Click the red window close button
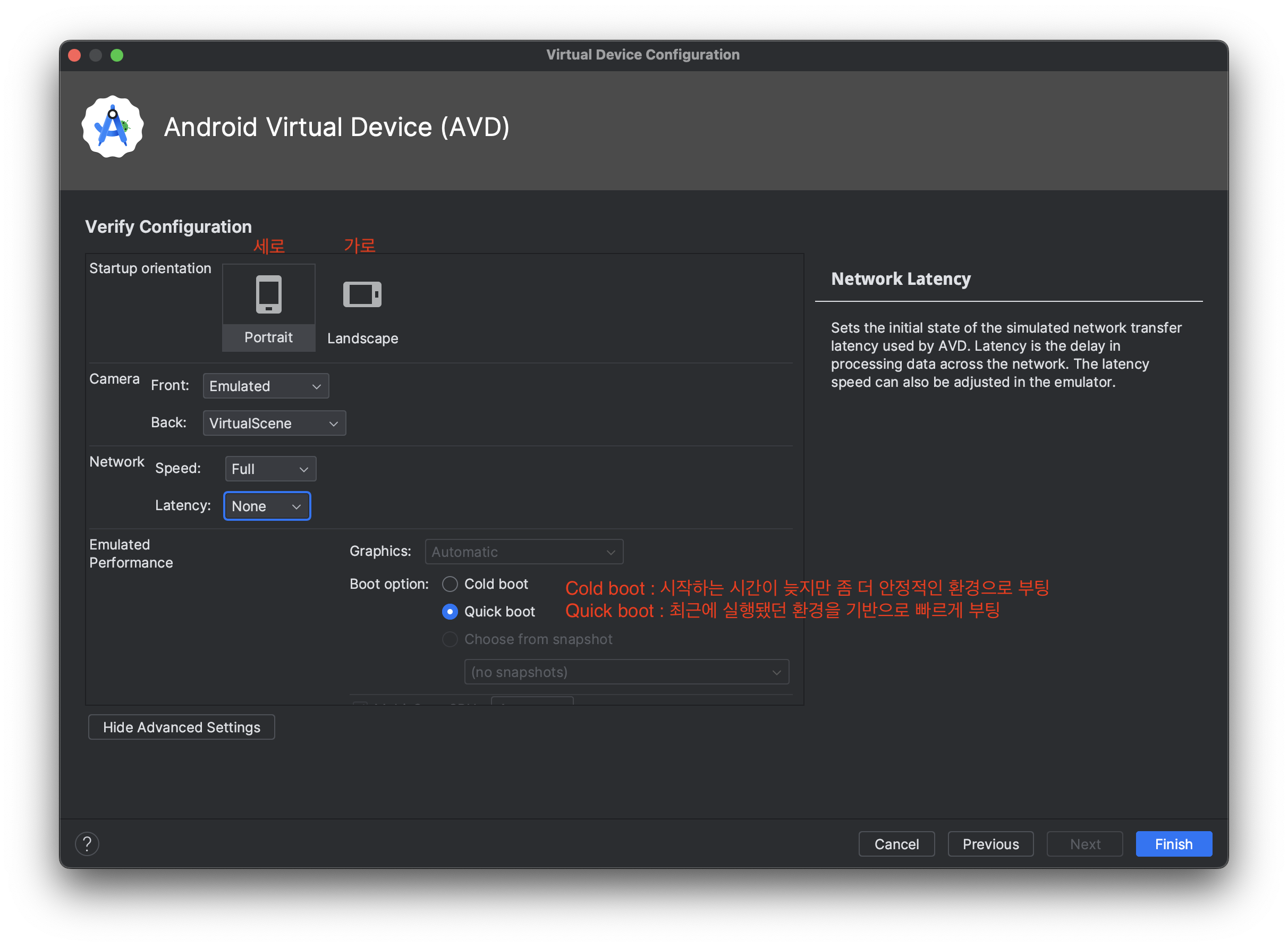Viewport: 1288px width, 947px height. click(74, 55)
